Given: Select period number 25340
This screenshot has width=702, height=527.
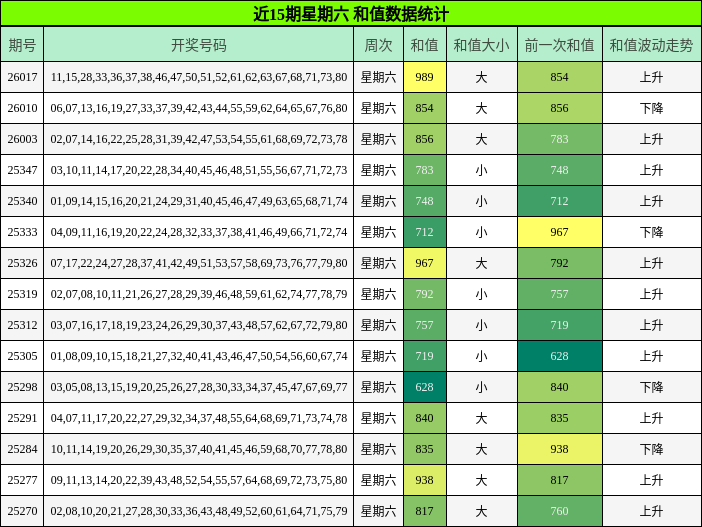Looking at the screenshot, I should coord(22,201).
